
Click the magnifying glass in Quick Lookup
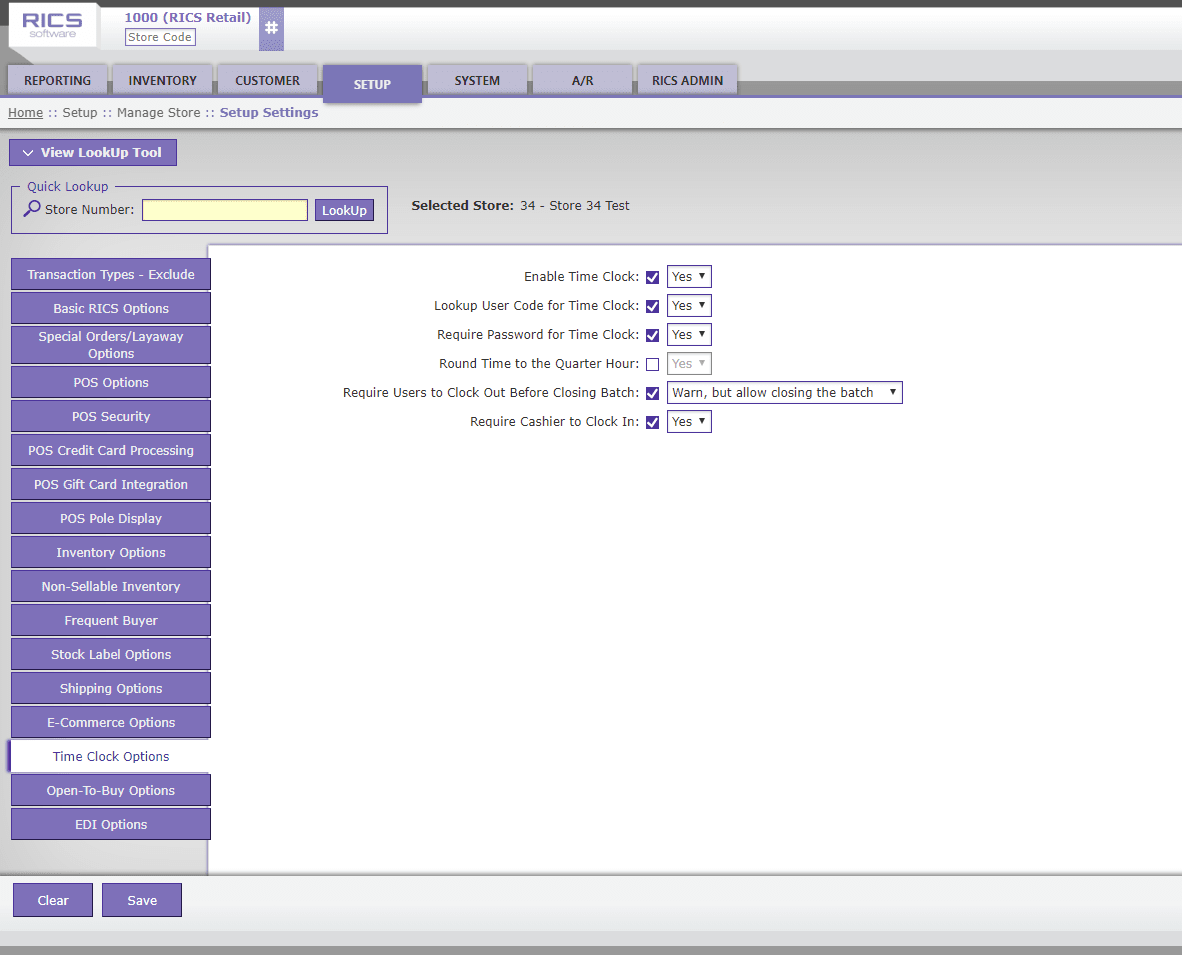[31, 210]
